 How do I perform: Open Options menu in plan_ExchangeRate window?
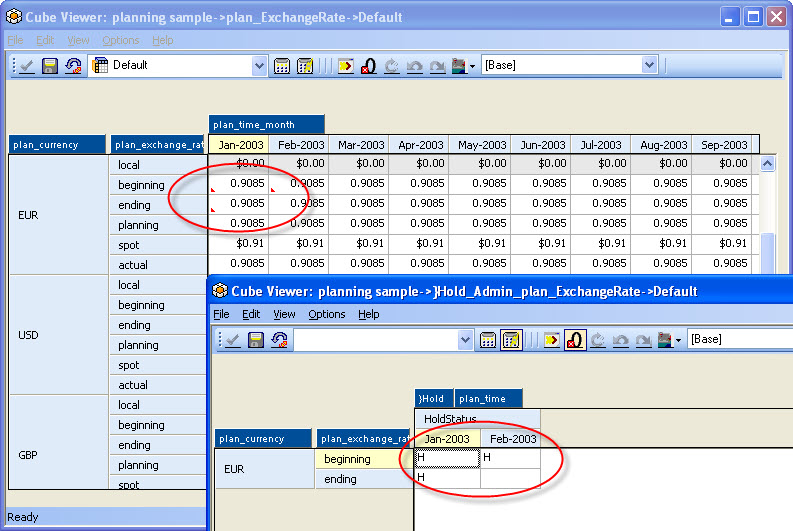click(x=120, y=40)
